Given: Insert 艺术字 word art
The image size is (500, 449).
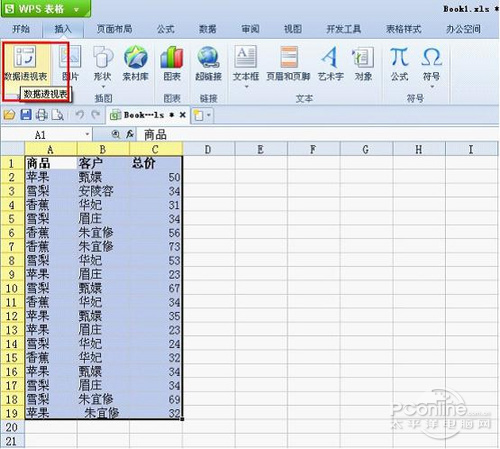Looking at the screenshot, I should pos(330,63).
